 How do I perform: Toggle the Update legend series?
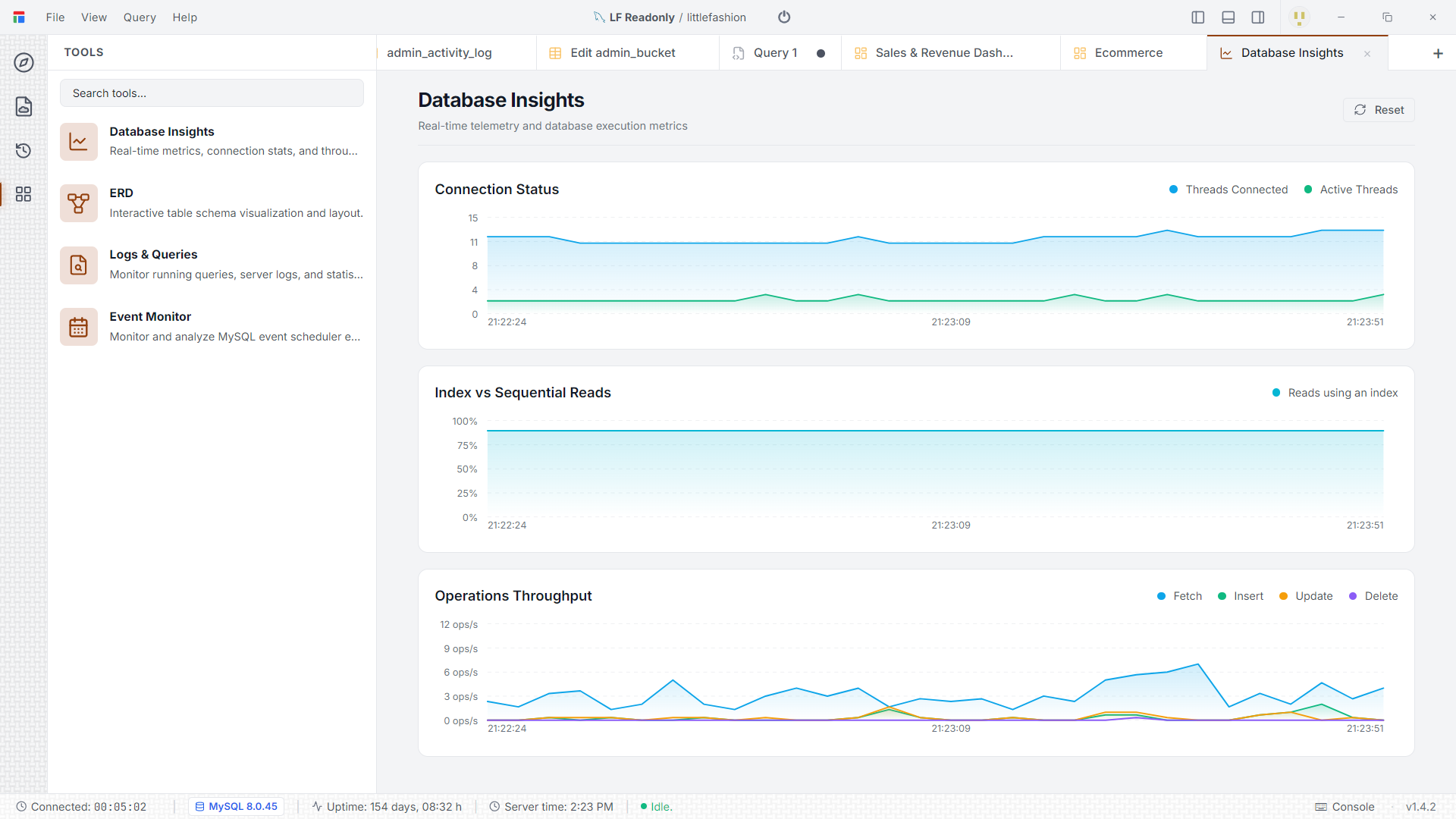click(x=1306, y=596)
